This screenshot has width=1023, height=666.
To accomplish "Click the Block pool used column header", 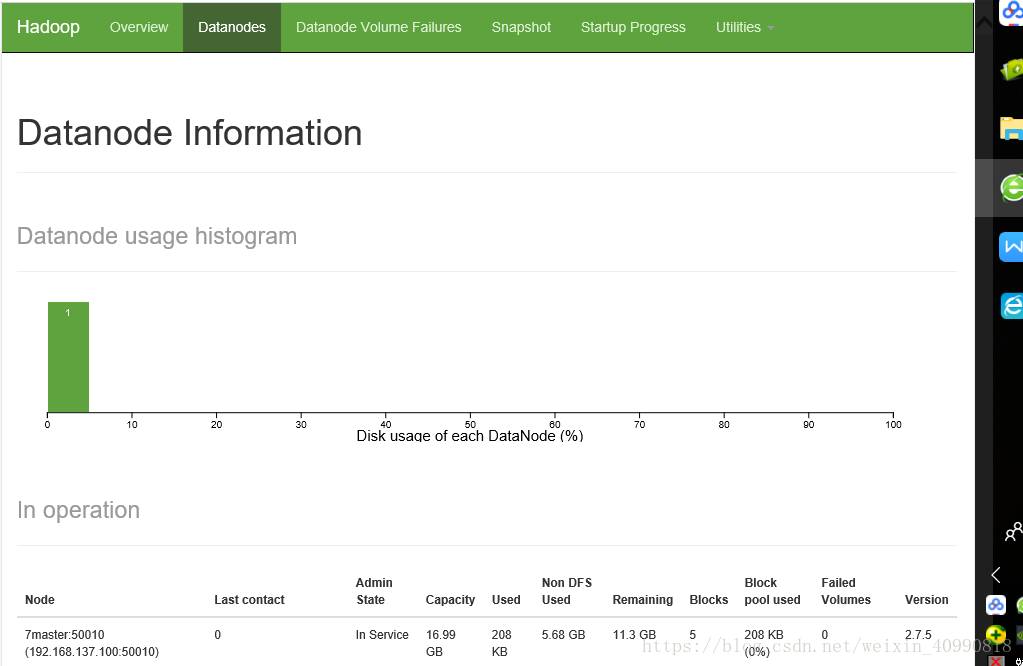I will click(772, 591).
